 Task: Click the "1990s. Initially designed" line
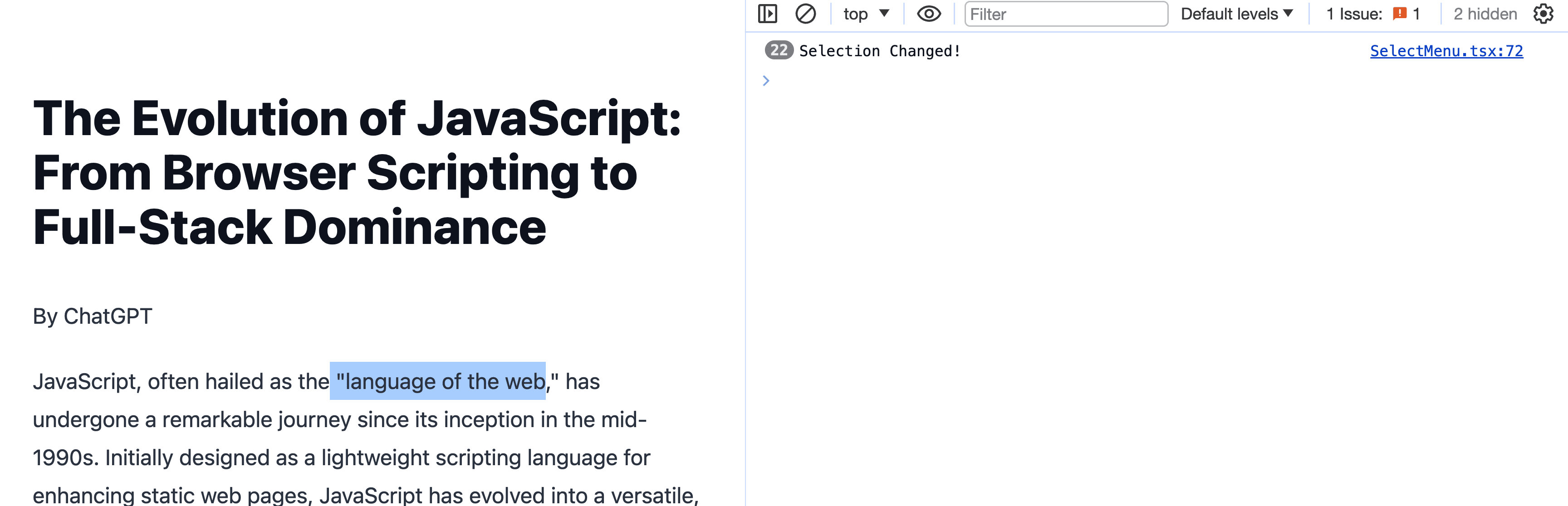(342, 457)
